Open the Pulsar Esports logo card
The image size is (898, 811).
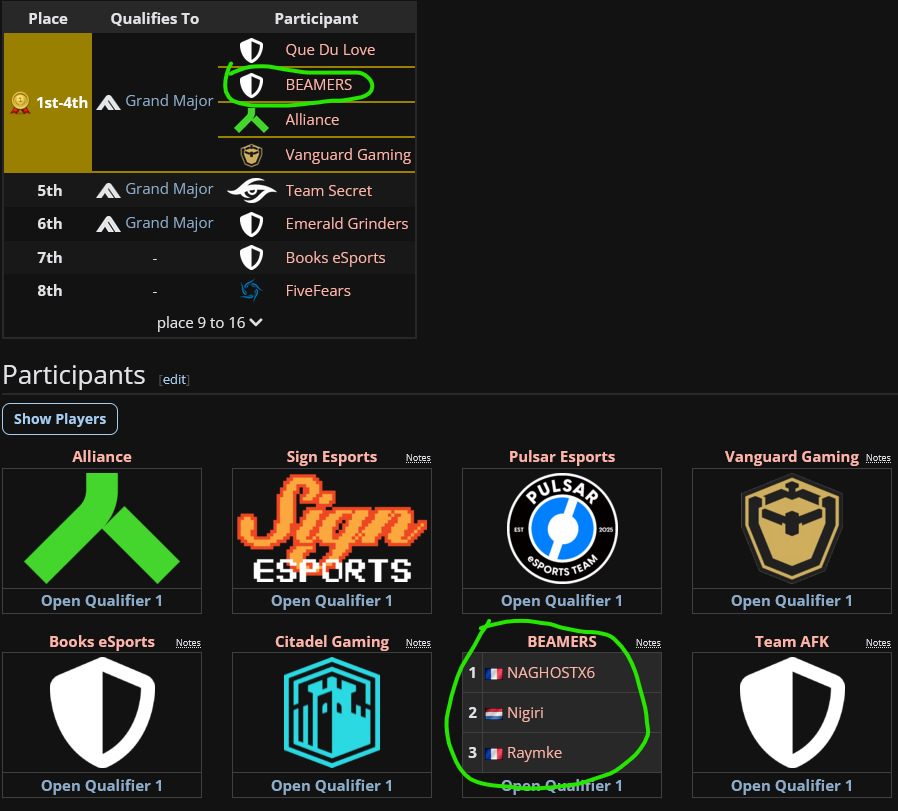pyautogui.click(x=562, y=528)
